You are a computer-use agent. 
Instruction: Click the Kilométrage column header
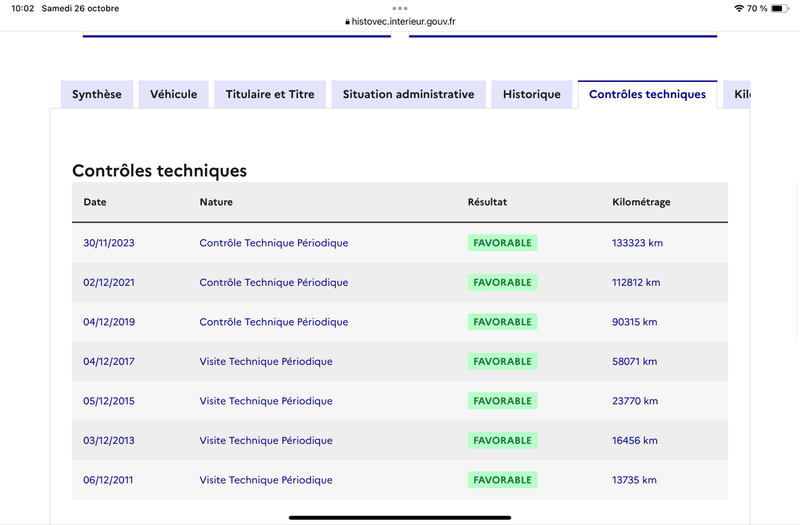tap(641, 202)
